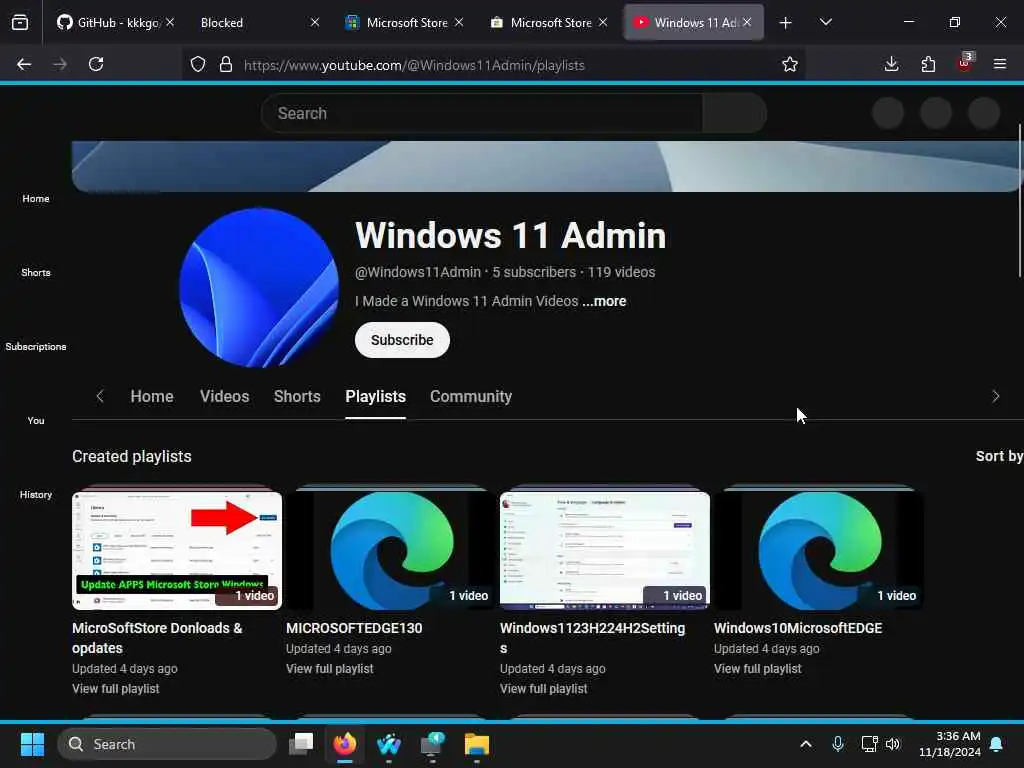Subscribe to Windows 11 Admin channel
Screen dimensions: 1024x768
pos(402,340)
